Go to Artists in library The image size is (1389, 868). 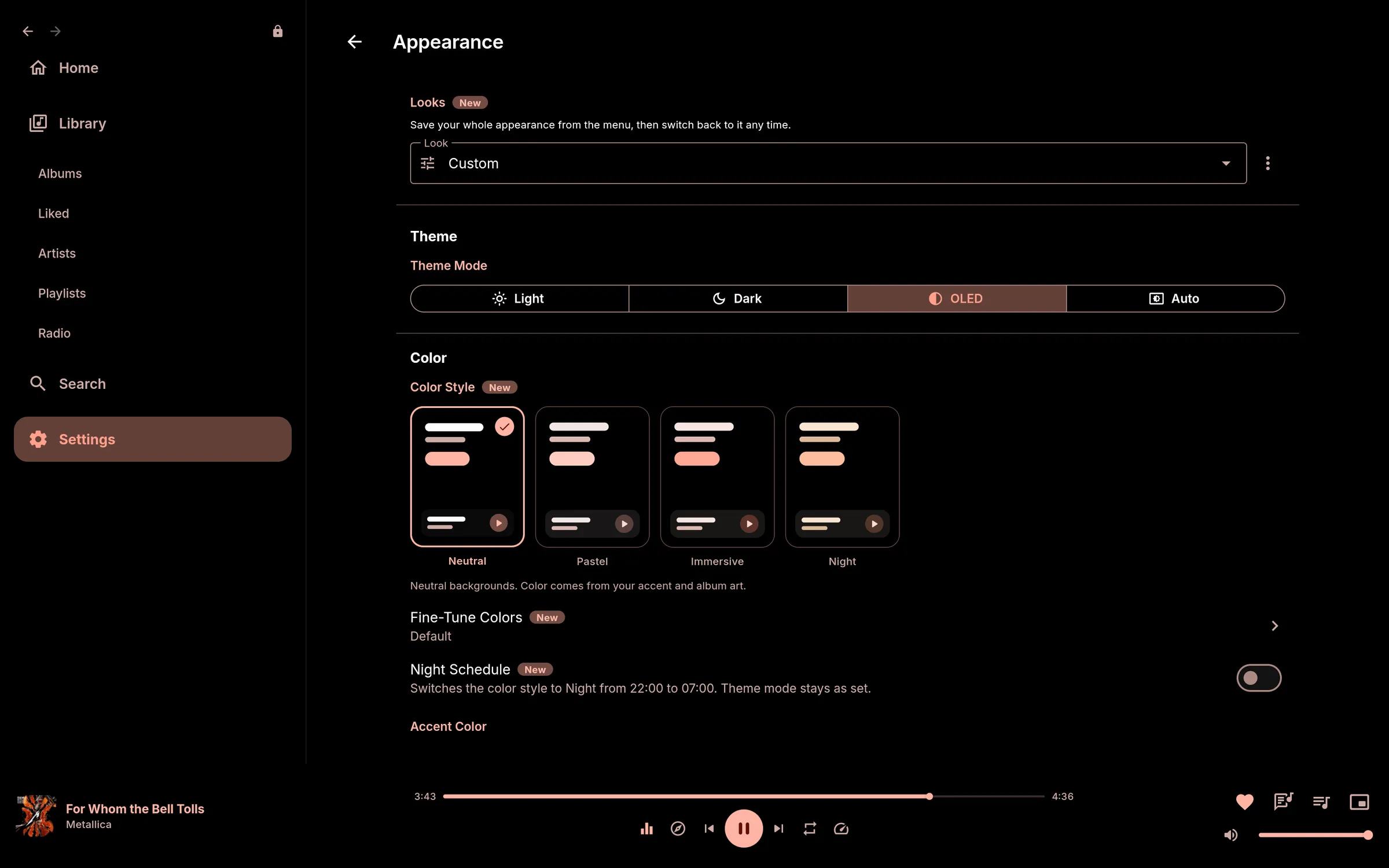click(57, 253)
